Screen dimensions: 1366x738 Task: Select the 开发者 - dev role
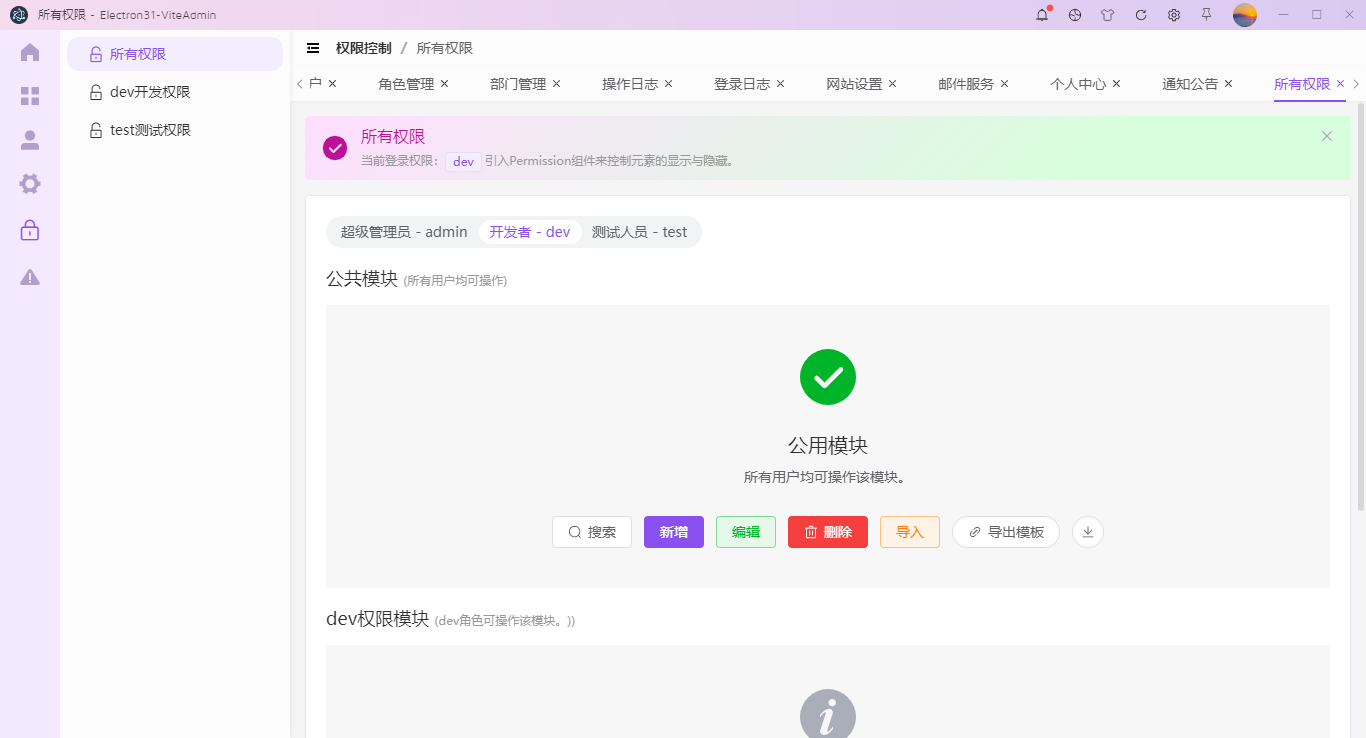528,231
